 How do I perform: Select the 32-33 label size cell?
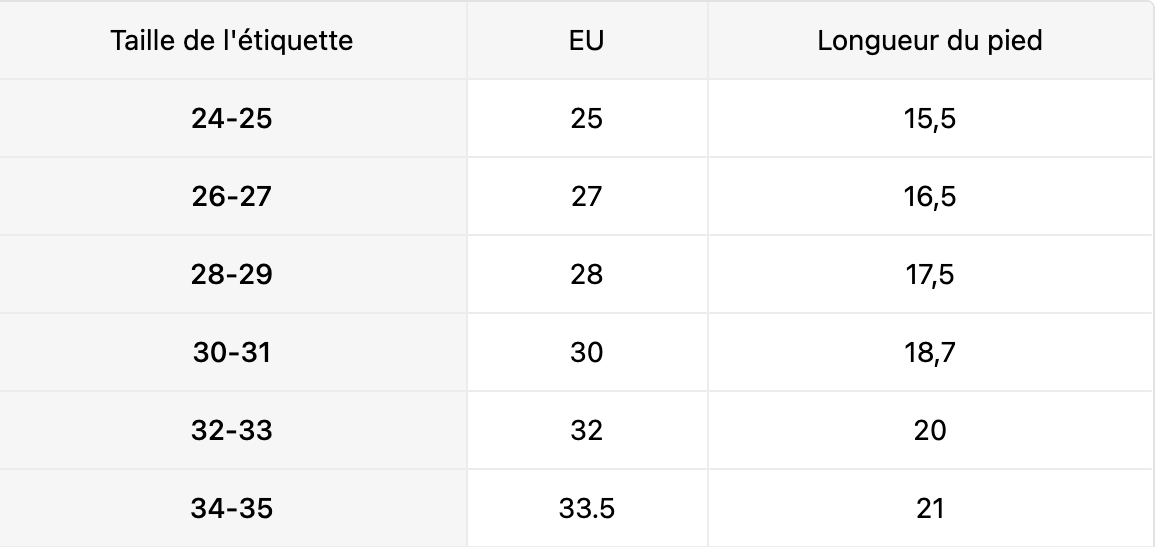[232, 430]
